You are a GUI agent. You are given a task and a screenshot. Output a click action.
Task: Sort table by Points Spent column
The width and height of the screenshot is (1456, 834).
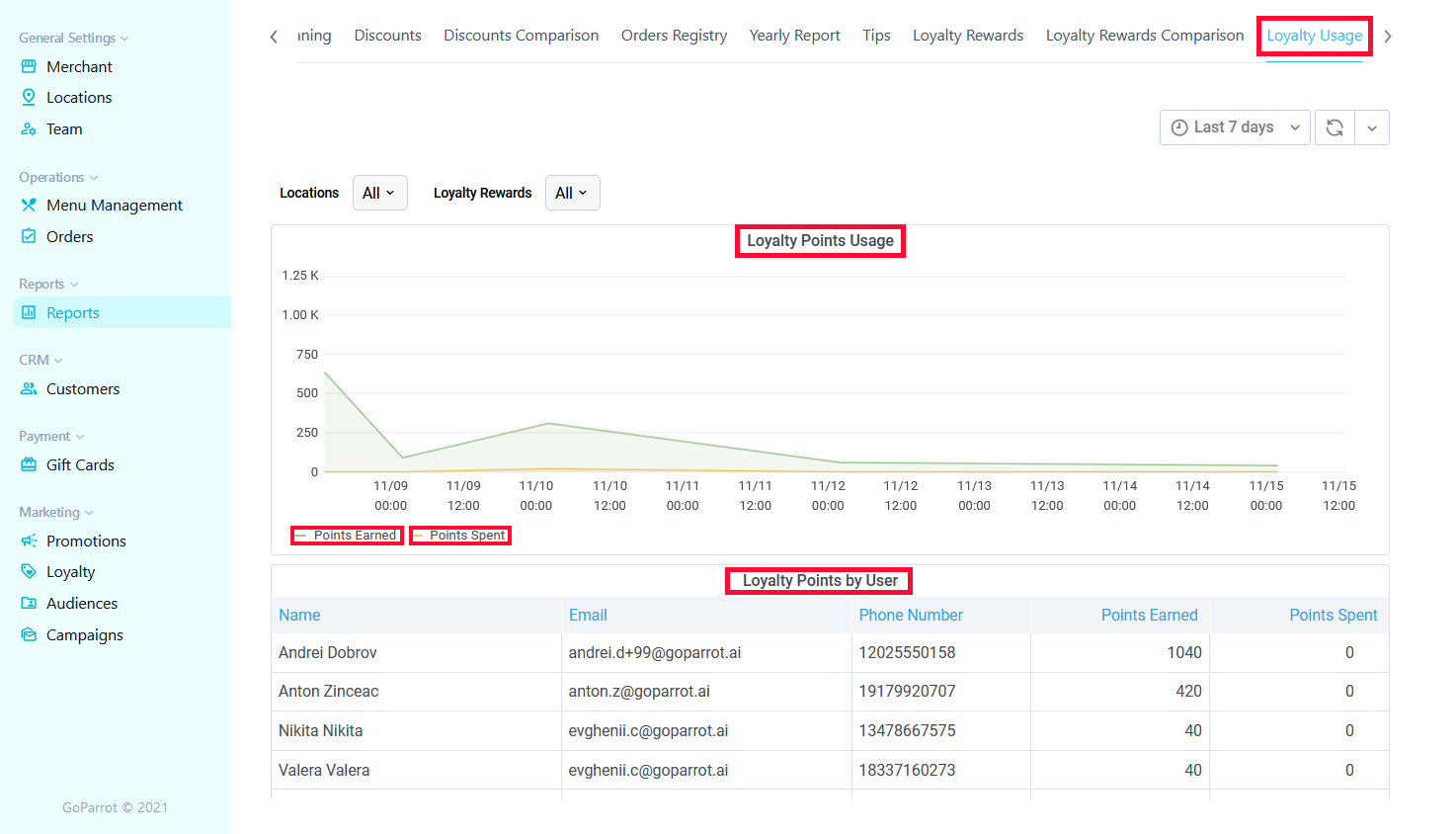(x=1334, y=615)
